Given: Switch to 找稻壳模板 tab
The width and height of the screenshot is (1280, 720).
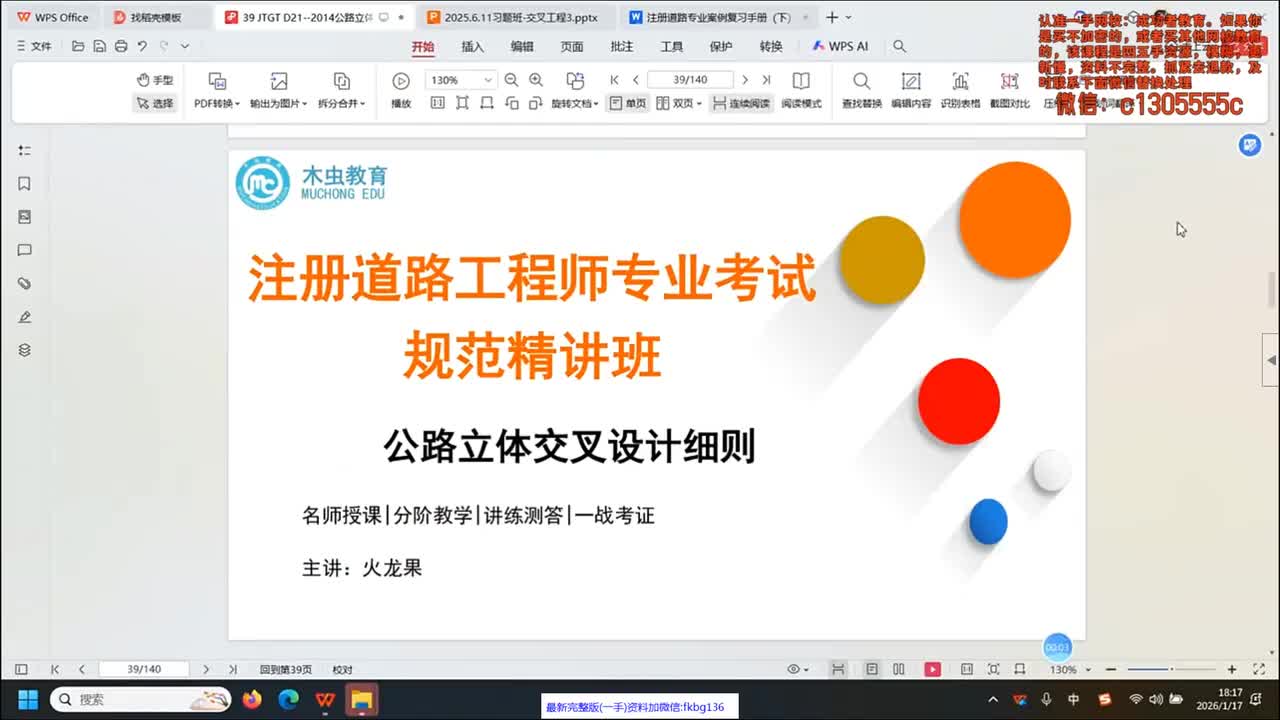Looking at the screenshot, I should coord(156,17).
